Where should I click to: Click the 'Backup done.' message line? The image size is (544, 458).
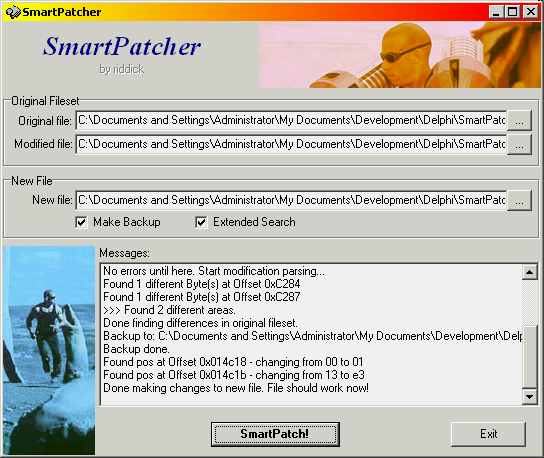pyautogui.click(x=136, y=349)
